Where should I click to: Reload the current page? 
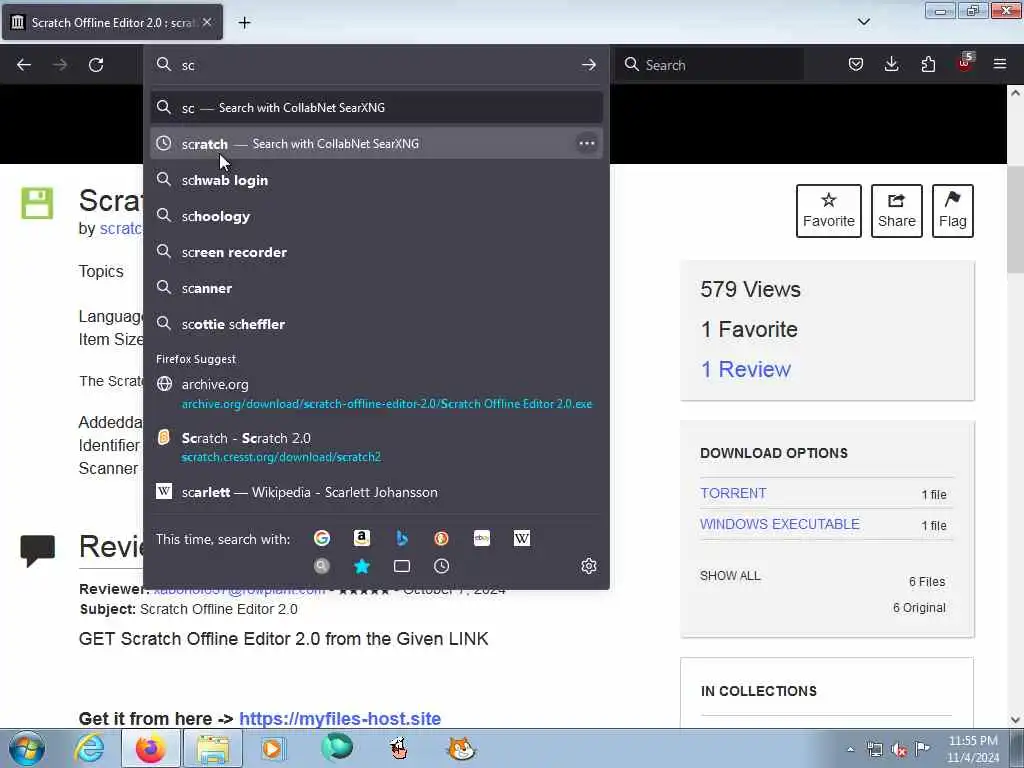[96, 65]
